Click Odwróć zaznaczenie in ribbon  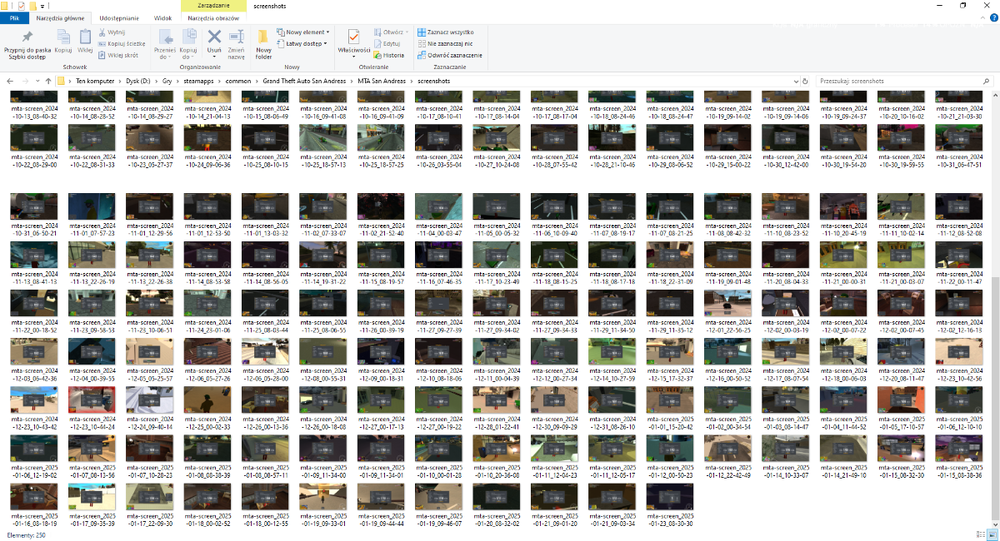tap(450, 55)
